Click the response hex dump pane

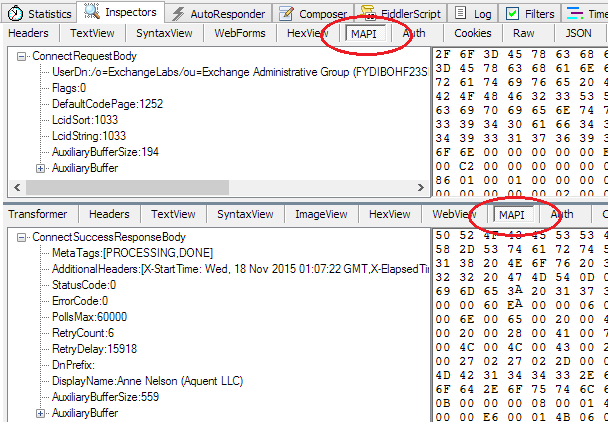(520, 325)
